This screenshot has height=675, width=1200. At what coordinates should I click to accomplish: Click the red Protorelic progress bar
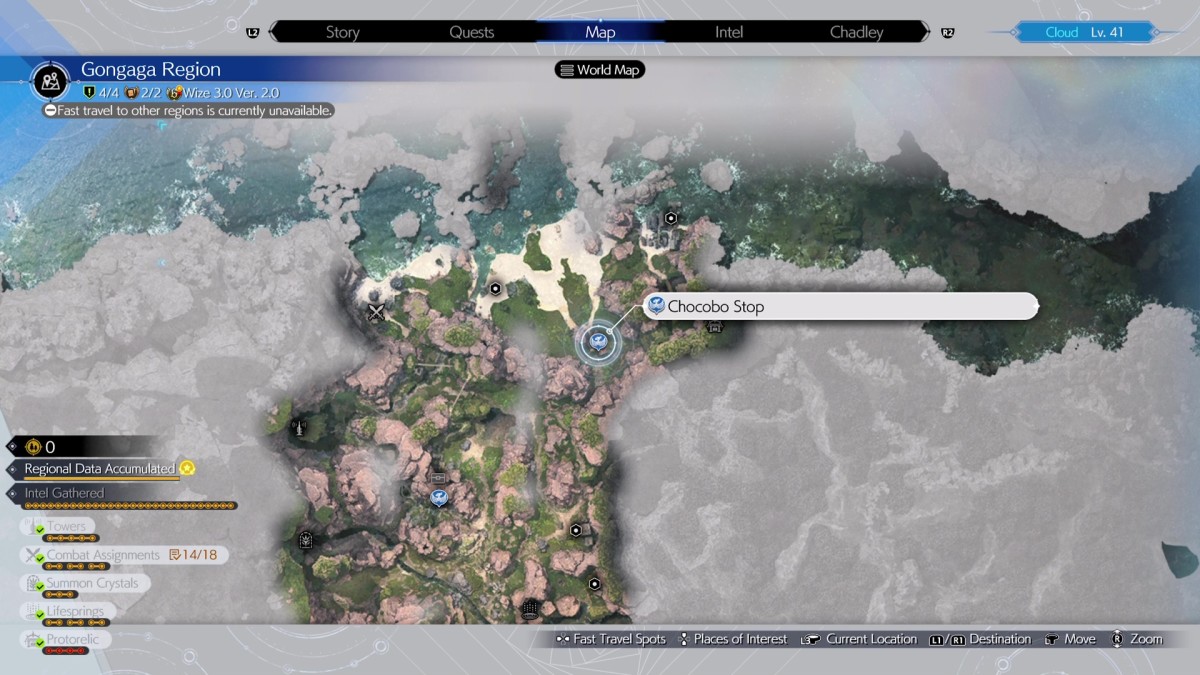coord(67,651)
